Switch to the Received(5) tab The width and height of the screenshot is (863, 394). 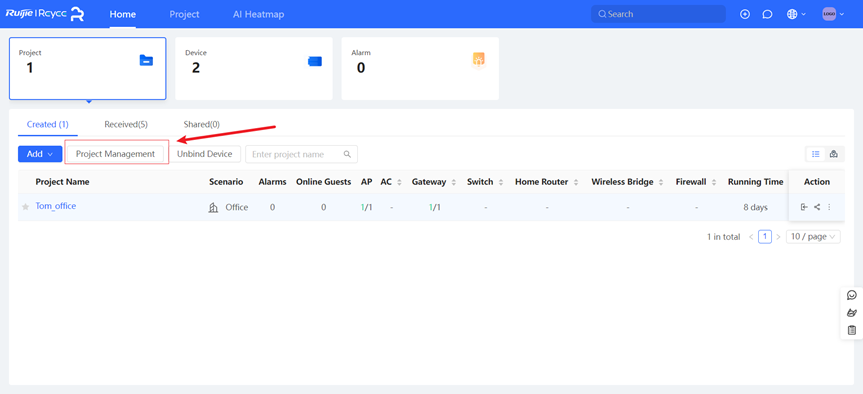point(126,124)
